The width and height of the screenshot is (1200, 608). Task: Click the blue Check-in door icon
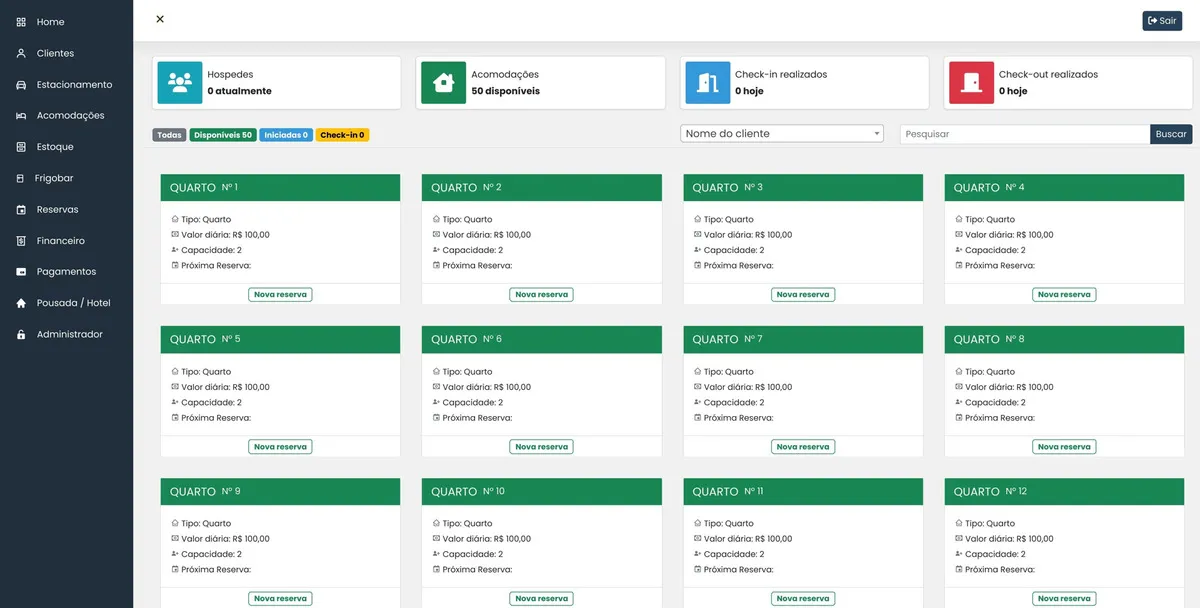click(x=707, y=83)
